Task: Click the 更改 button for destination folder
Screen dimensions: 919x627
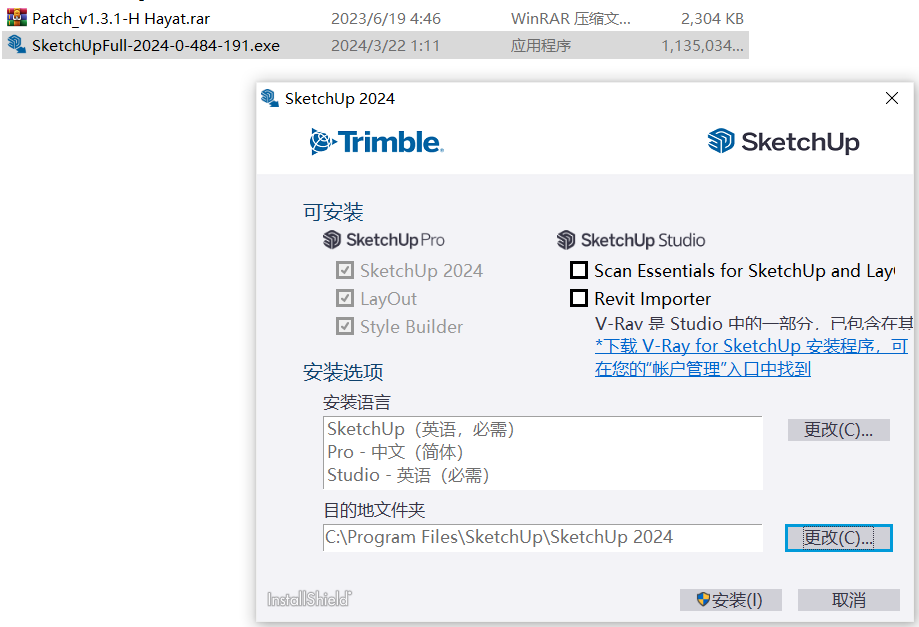Action: click(x=838, y=538)
